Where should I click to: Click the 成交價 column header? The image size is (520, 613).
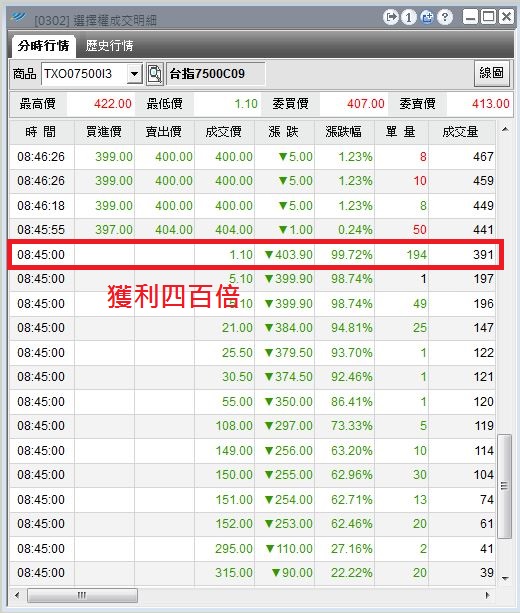tap(224, 132)
